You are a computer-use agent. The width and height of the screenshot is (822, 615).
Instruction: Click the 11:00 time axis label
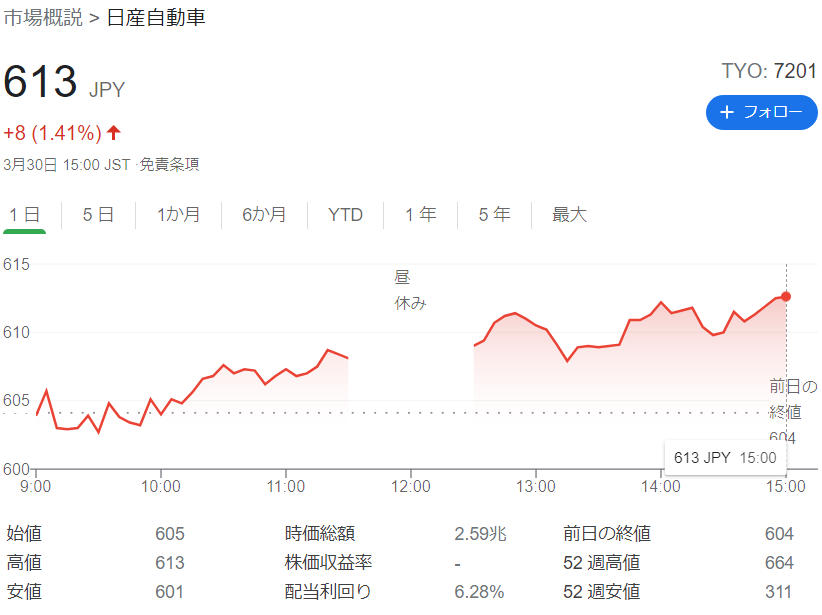tap(286, 486)
